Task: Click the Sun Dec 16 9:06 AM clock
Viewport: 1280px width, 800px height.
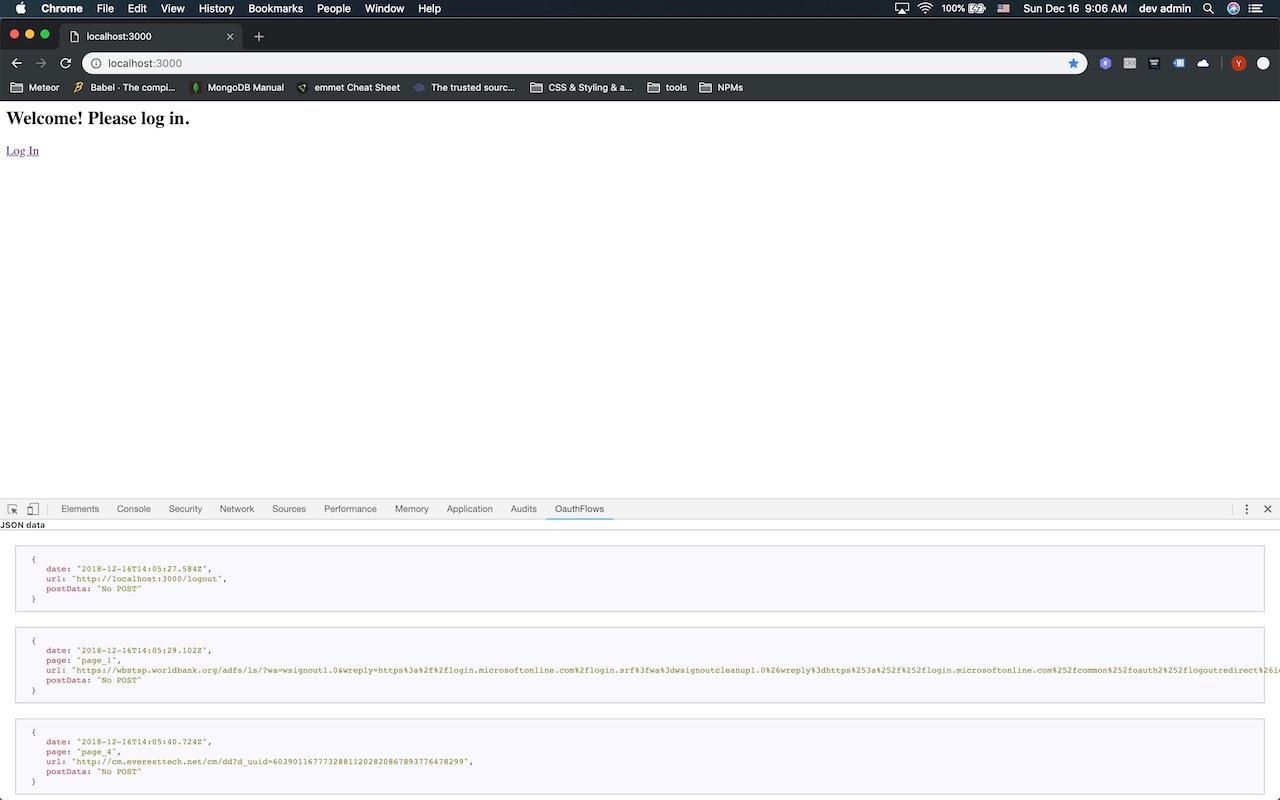Action: click(1075, 8)
